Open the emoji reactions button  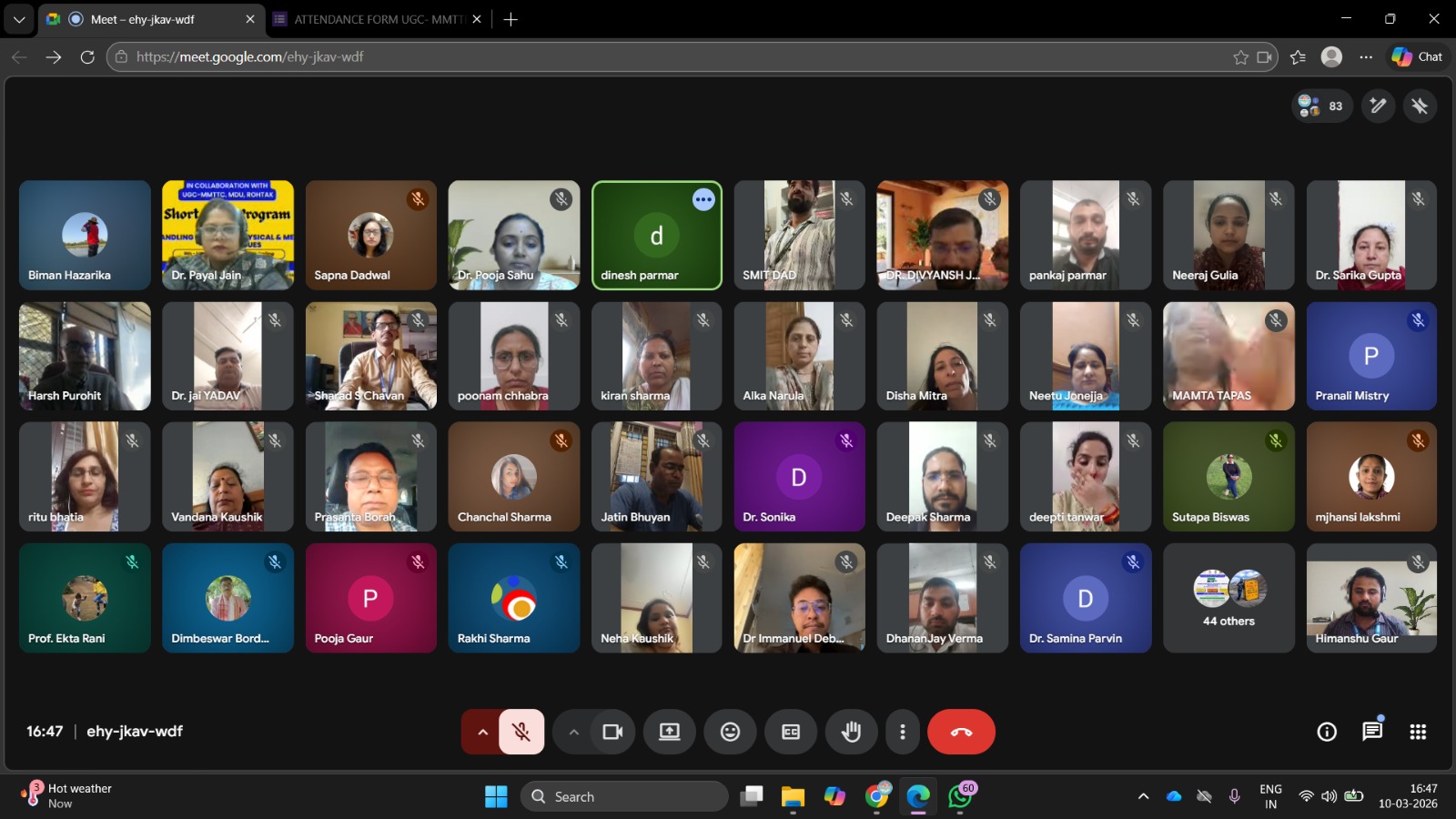730,732
